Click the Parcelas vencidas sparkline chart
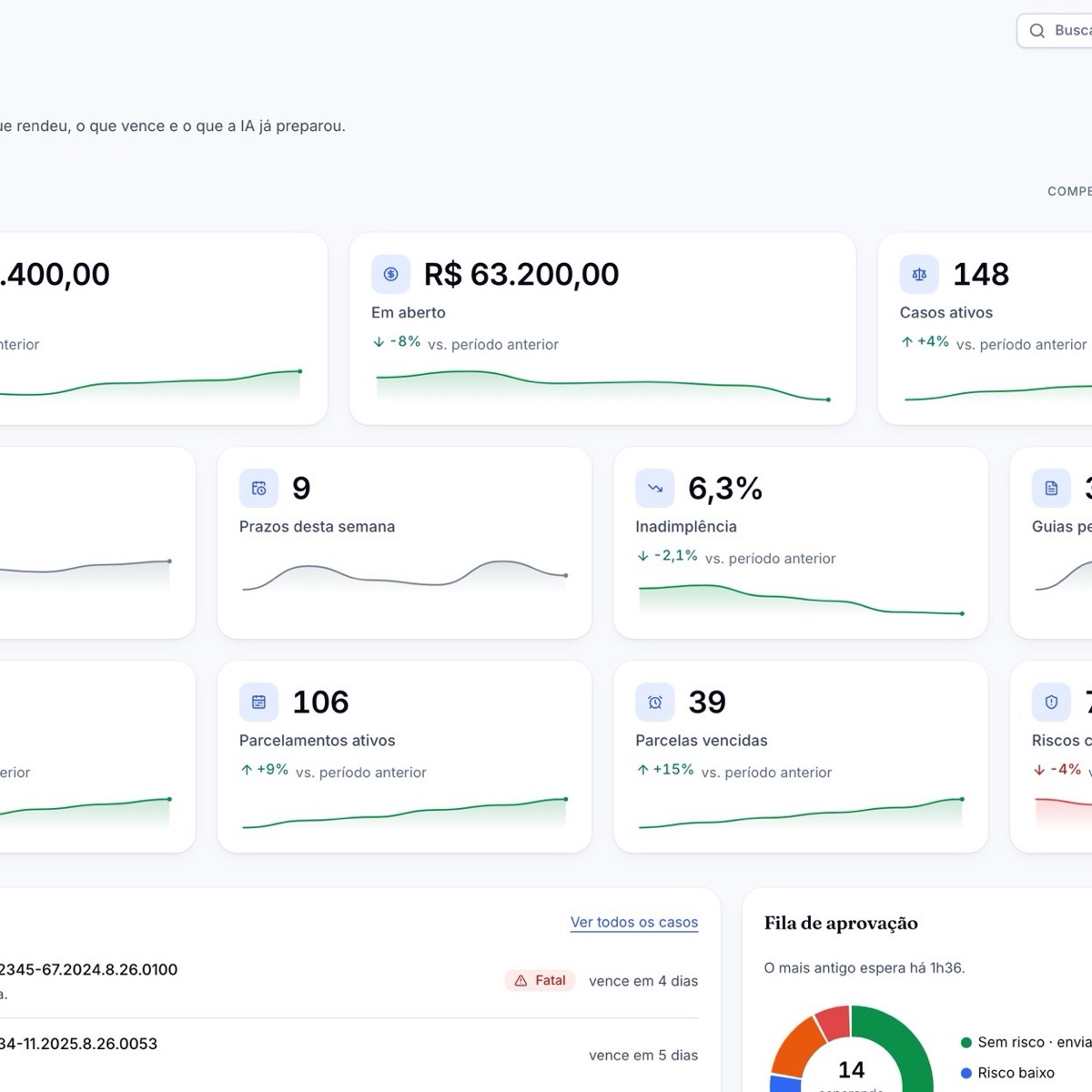 click(x=801, y=814)
